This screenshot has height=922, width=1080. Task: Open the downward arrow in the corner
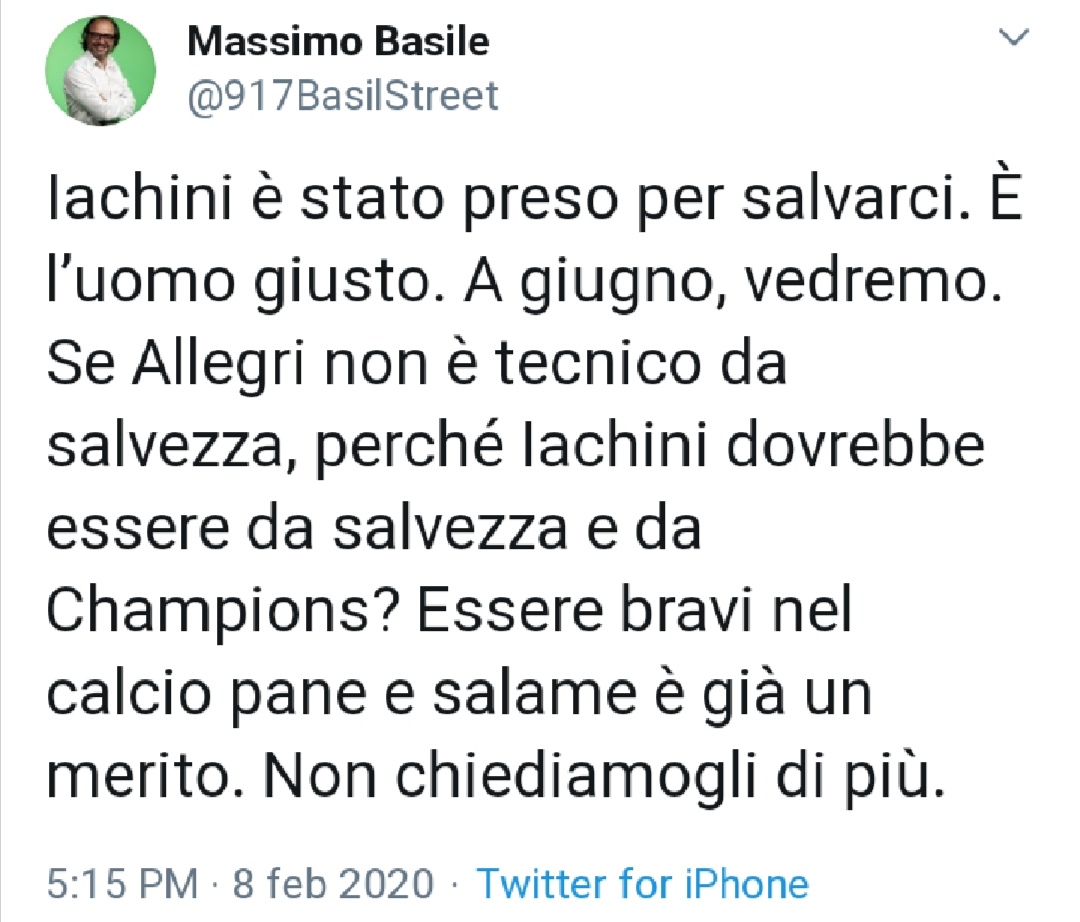coord(1016,38)
